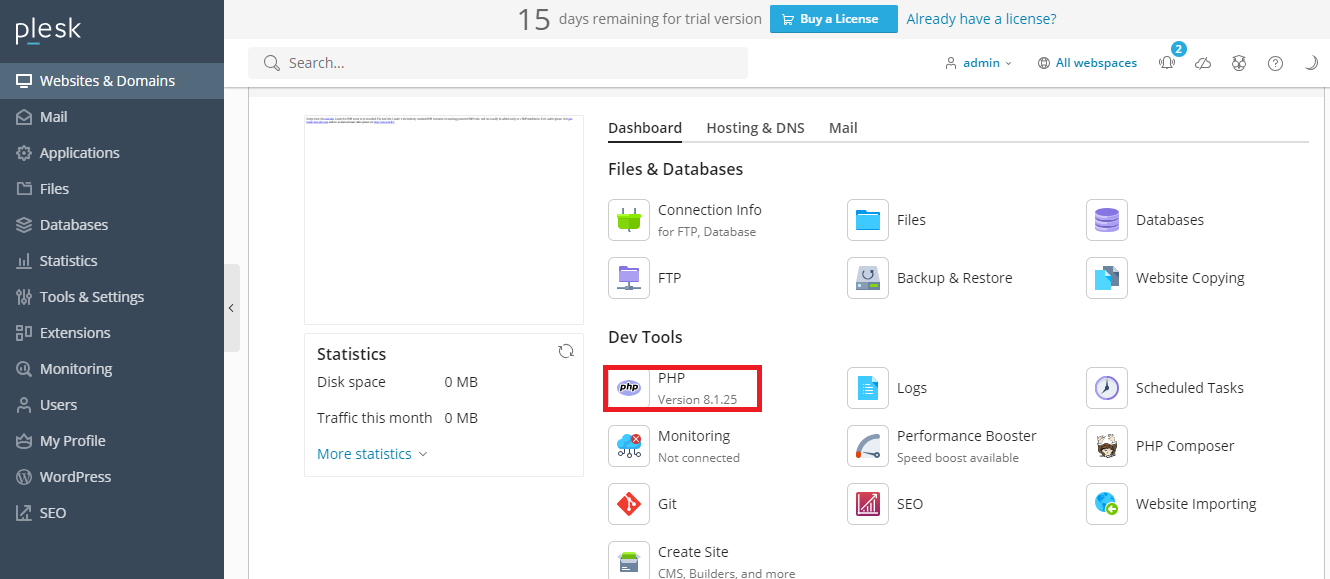This screenshot has width=1330, height=579.
Task: Open the PHP Composer icon
Action: click(1107, 446)
